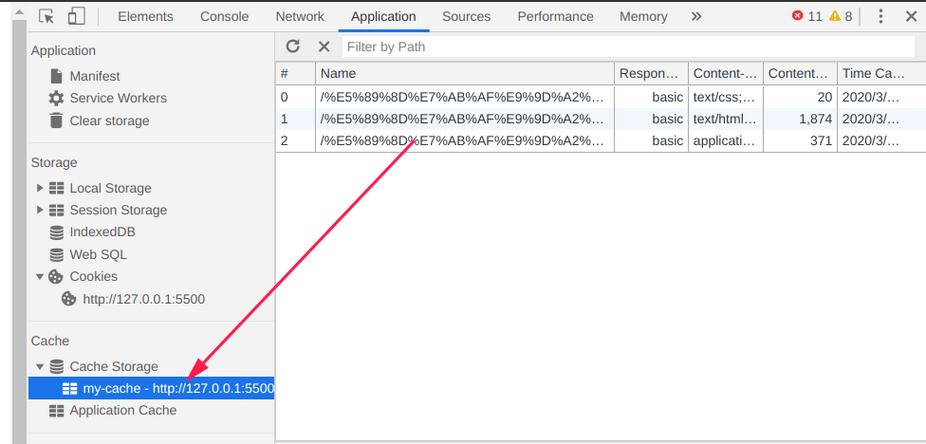Screen dimensions: 926x444
Task: Click the delete selected entry X icon
Action: coord(323,46)
